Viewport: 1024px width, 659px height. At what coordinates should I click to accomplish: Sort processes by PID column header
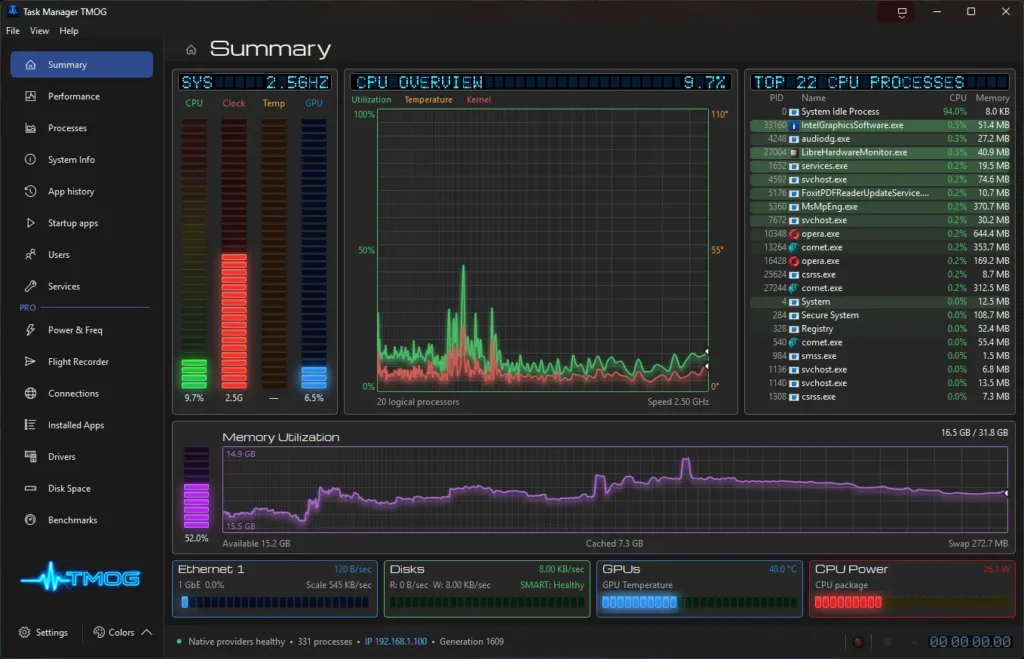tap(776, 98)
